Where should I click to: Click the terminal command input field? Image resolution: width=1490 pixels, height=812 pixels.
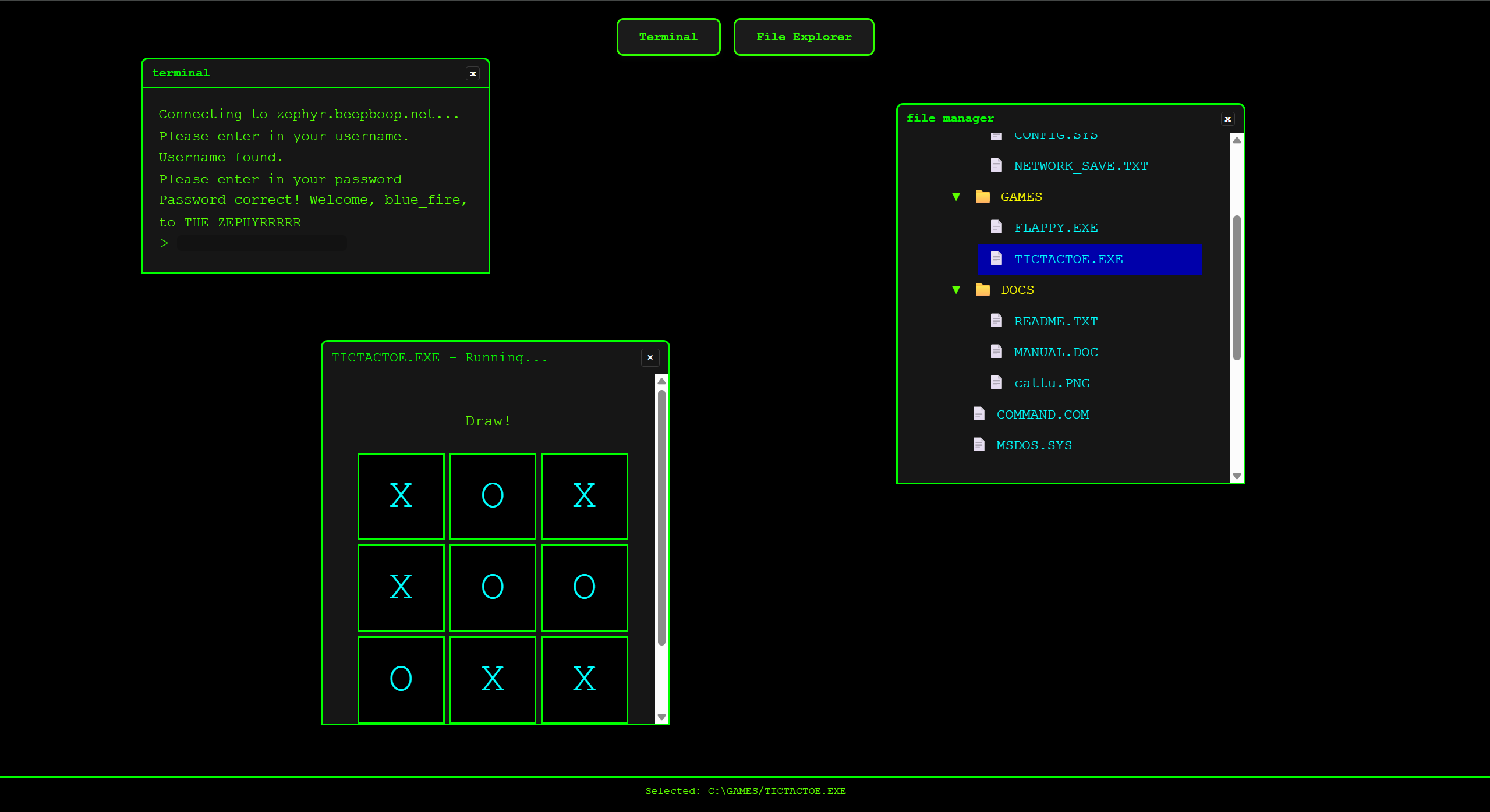click(261, 243)
